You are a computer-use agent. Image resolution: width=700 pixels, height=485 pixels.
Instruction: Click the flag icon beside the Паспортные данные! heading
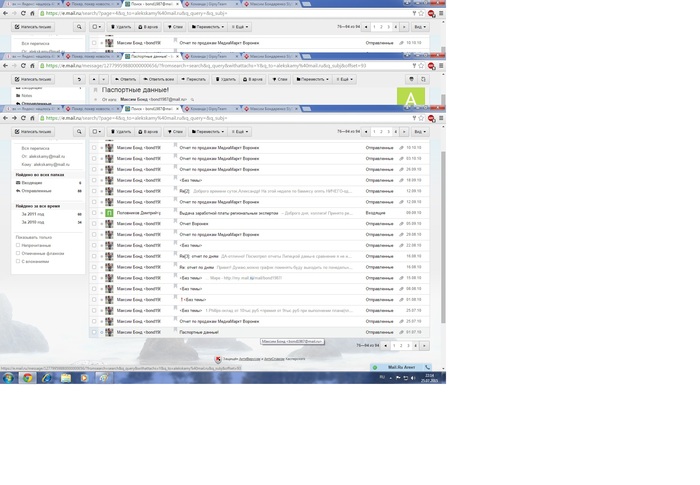tap(95, 90)
